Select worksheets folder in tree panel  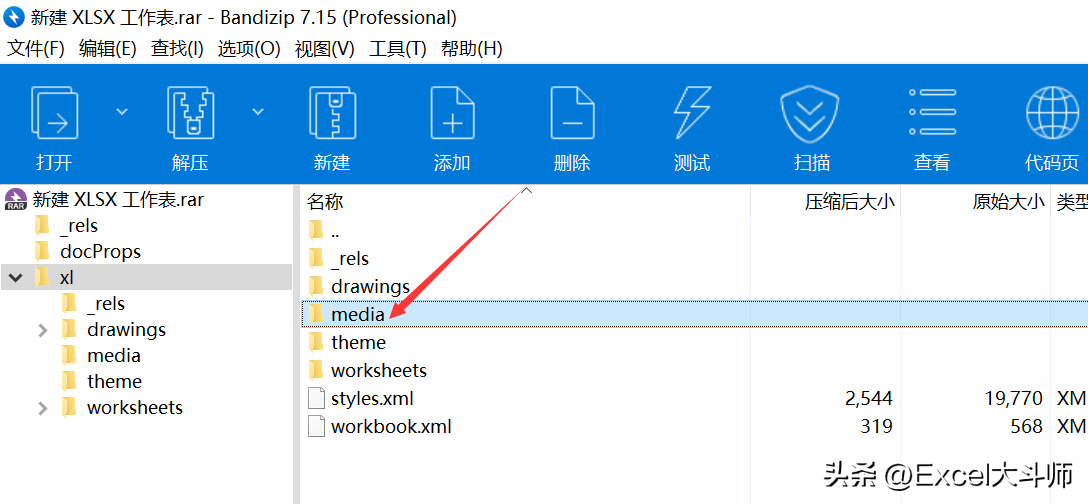click(x=135, y=408)
